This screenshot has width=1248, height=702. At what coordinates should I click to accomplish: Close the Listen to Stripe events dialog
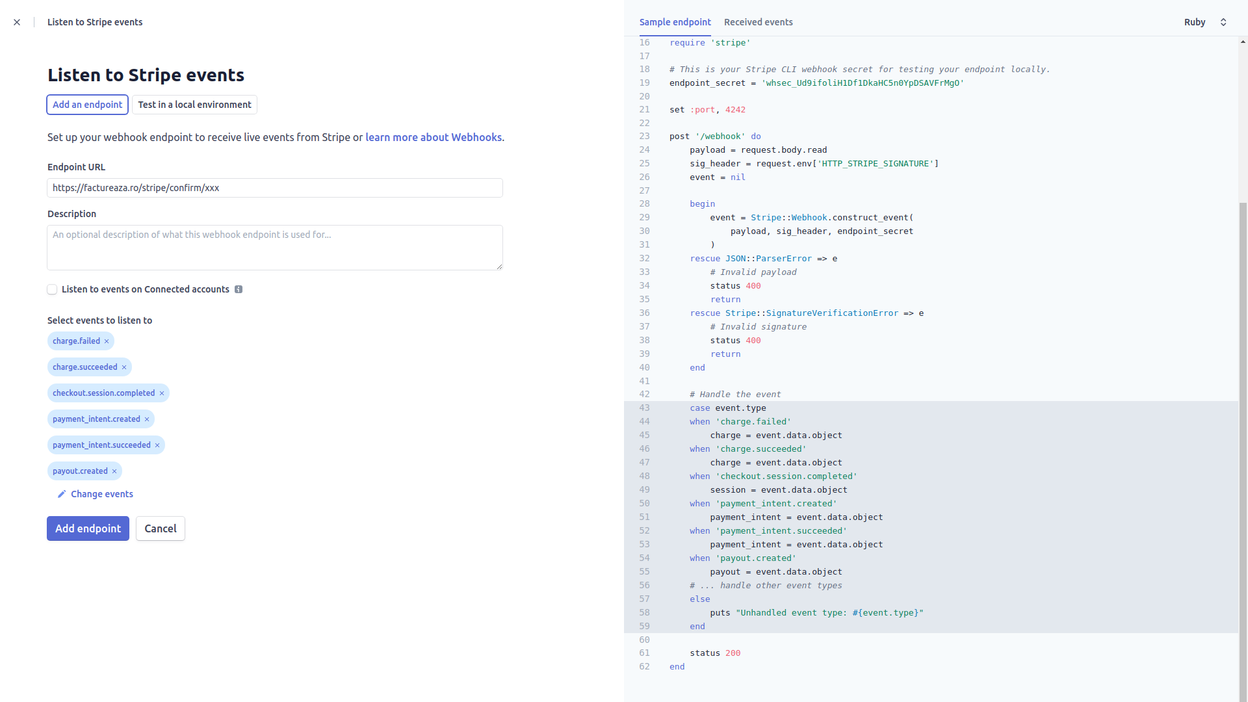click(x=17, y=22)
